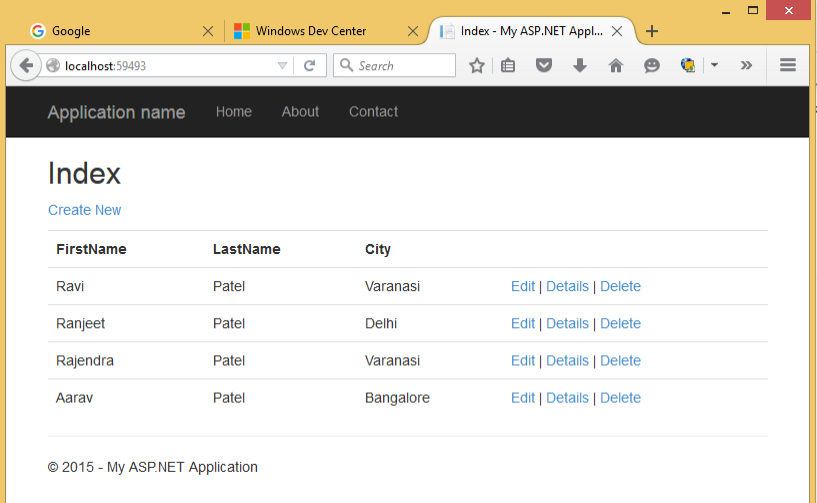Click the Create New link
The image size is (817, 503).
(x=85, y=210)
